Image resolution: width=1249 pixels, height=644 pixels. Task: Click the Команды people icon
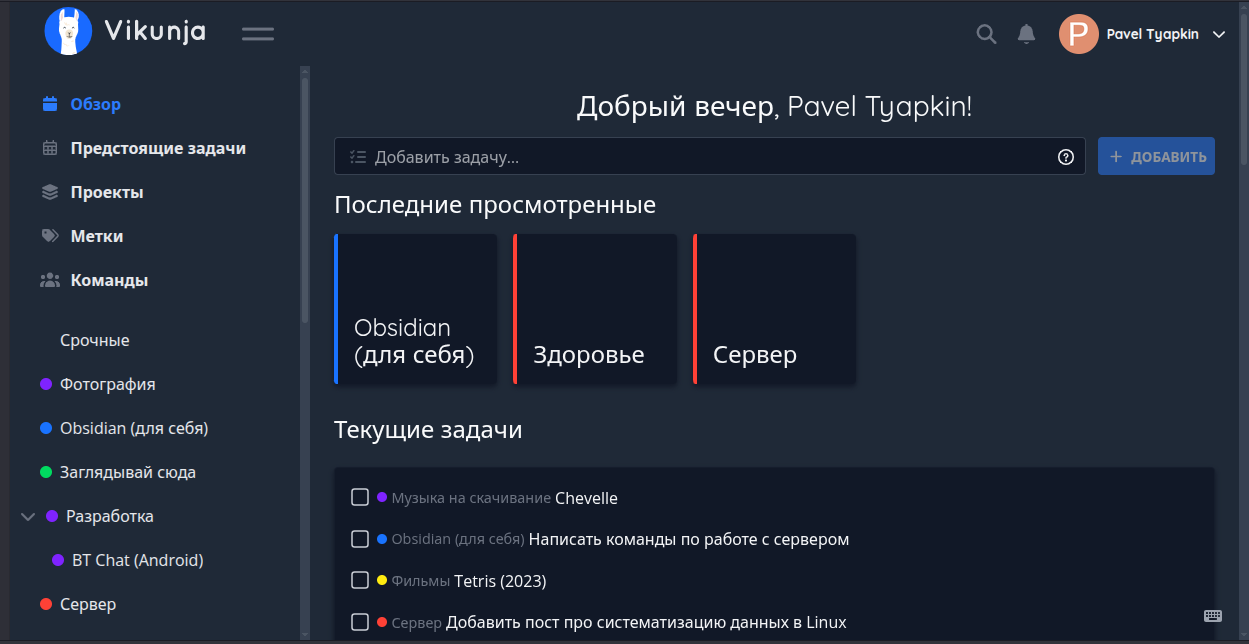tap(50, 280)
